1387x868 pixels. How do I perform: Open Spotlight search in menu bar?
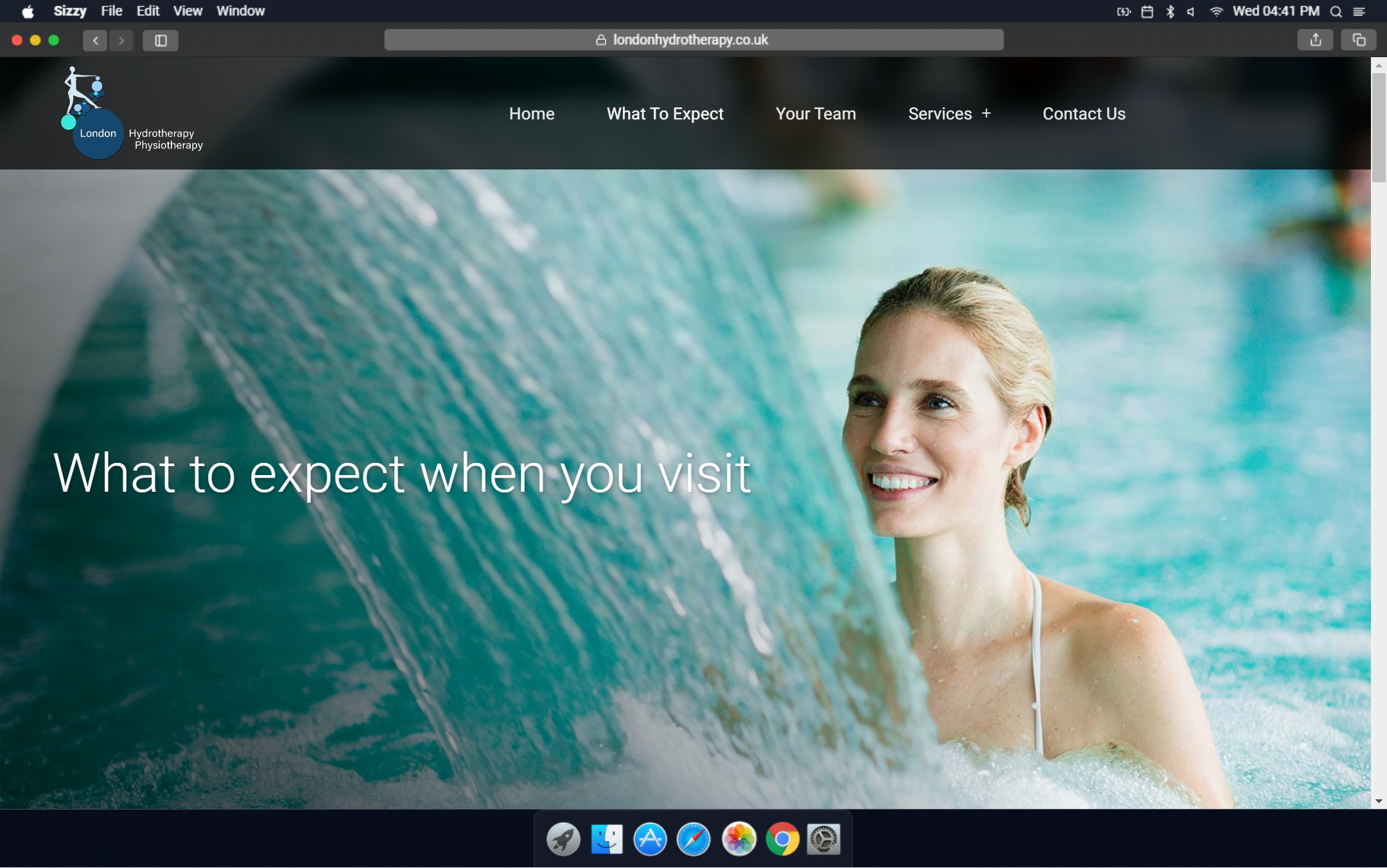coord(1336,11)
